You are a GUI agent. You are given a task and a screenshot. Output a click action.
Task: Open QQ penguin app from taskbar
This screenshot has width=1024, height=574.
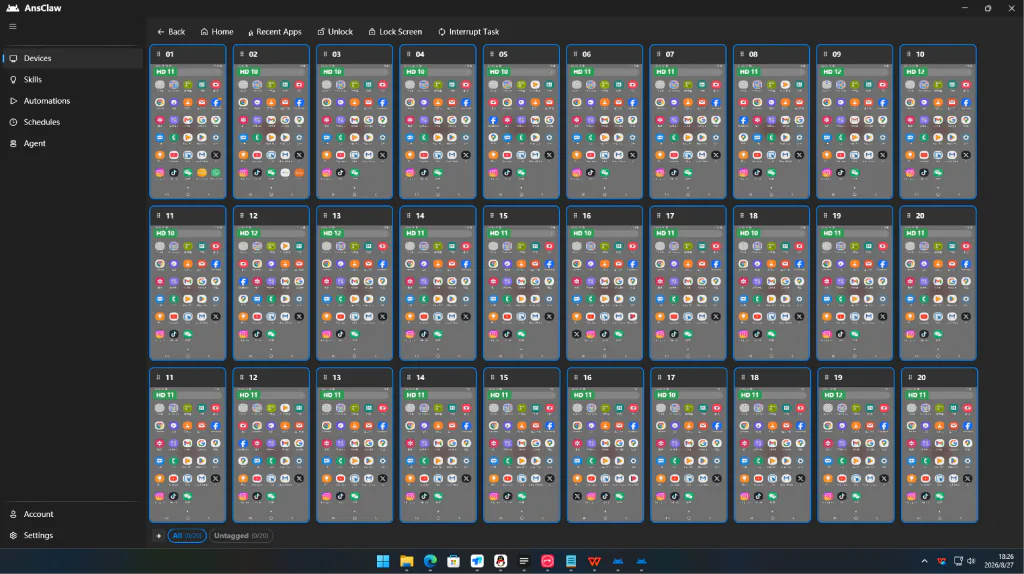[x=500, y=561]
